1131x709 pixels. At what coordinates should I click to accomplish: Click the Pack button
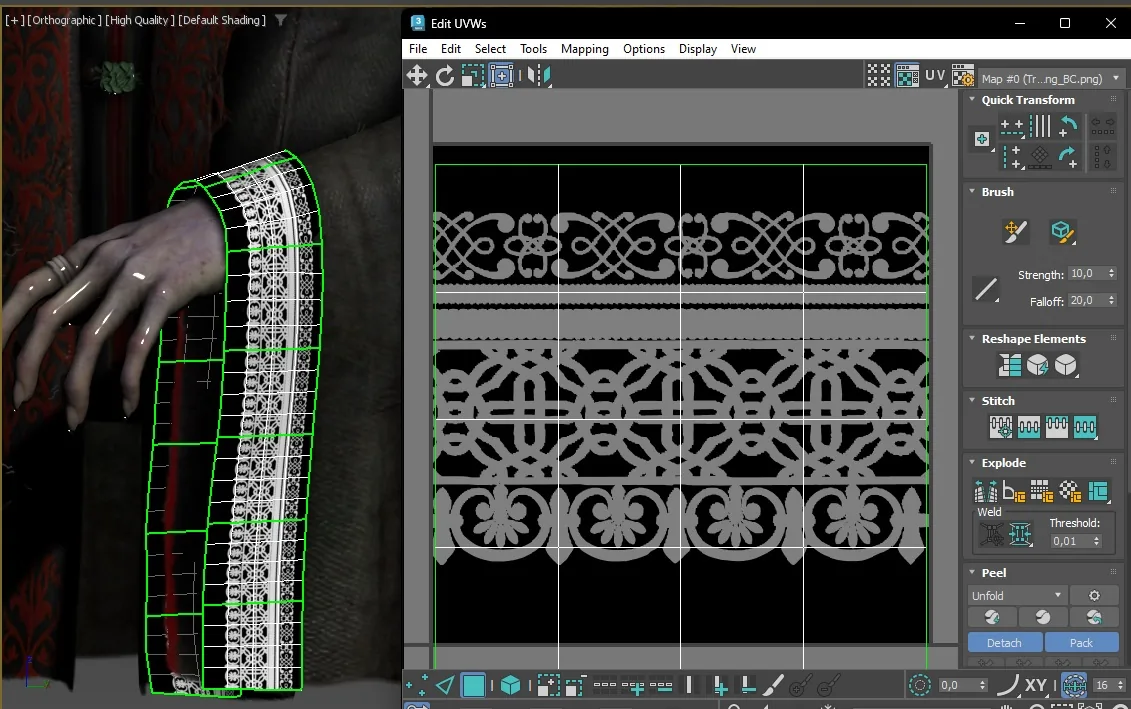coord(1081,643)
